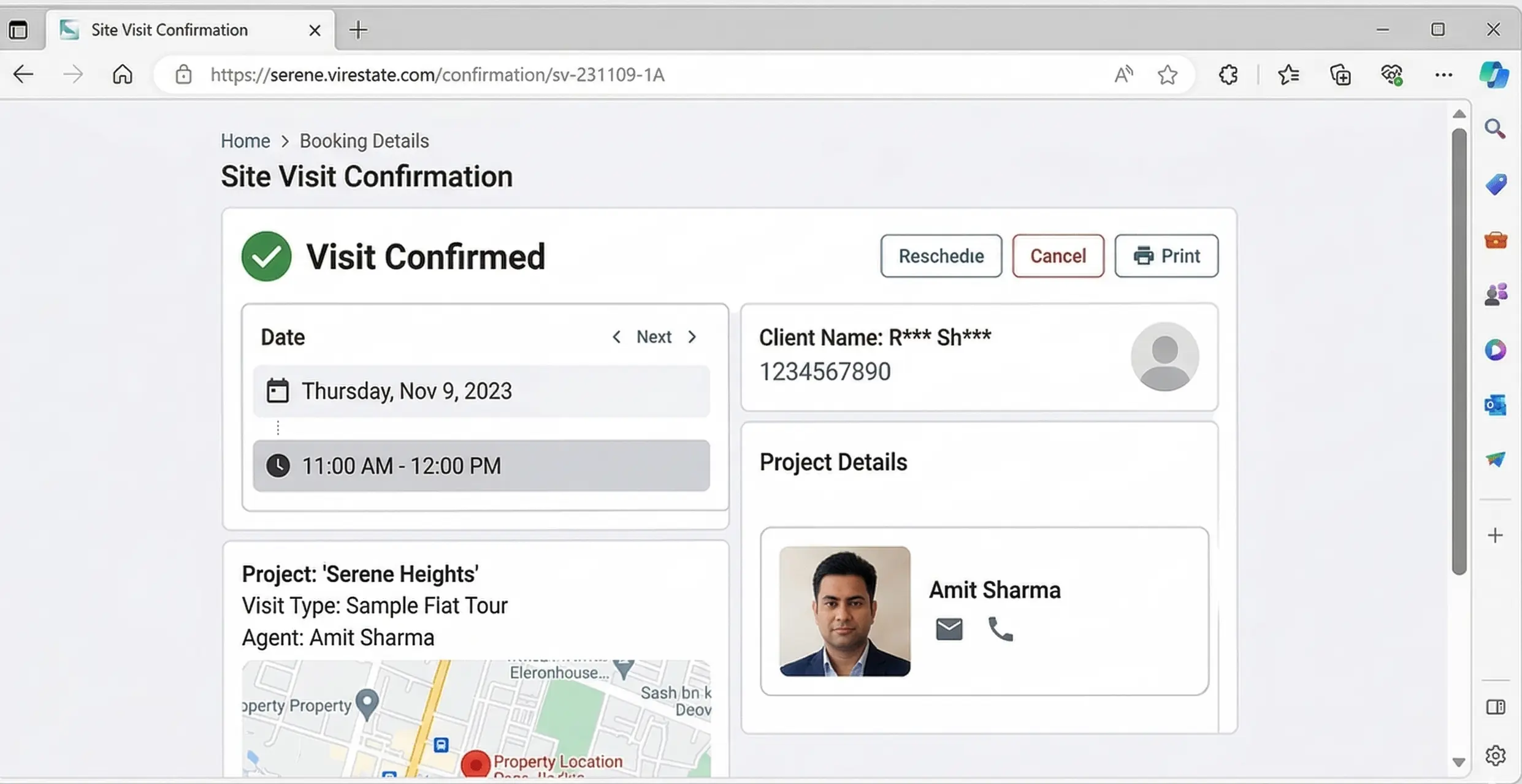Navigate to Home breadcrumb link
Image resolution: width=1522 pixels, height=784 pixels.
coord(245,141)
